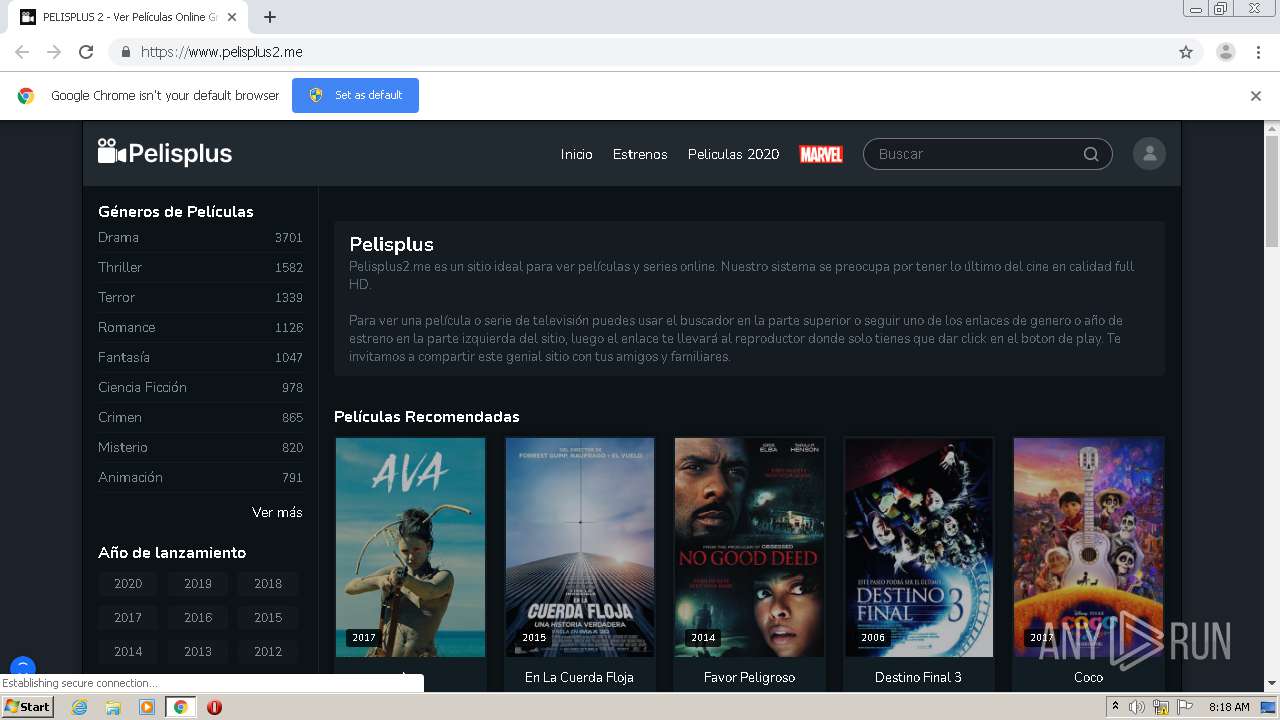Image resolution: width=1280 pixels, height=720 pixels.
Task: Click the Pelisplus camera logo
Action: (x=165, y=153)
